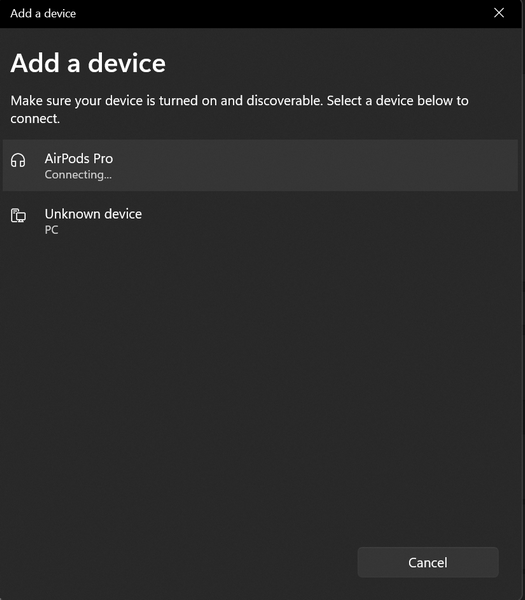Choose the Unknown device entry
Viewport: 525px width, 600px height.
point(260,221)
